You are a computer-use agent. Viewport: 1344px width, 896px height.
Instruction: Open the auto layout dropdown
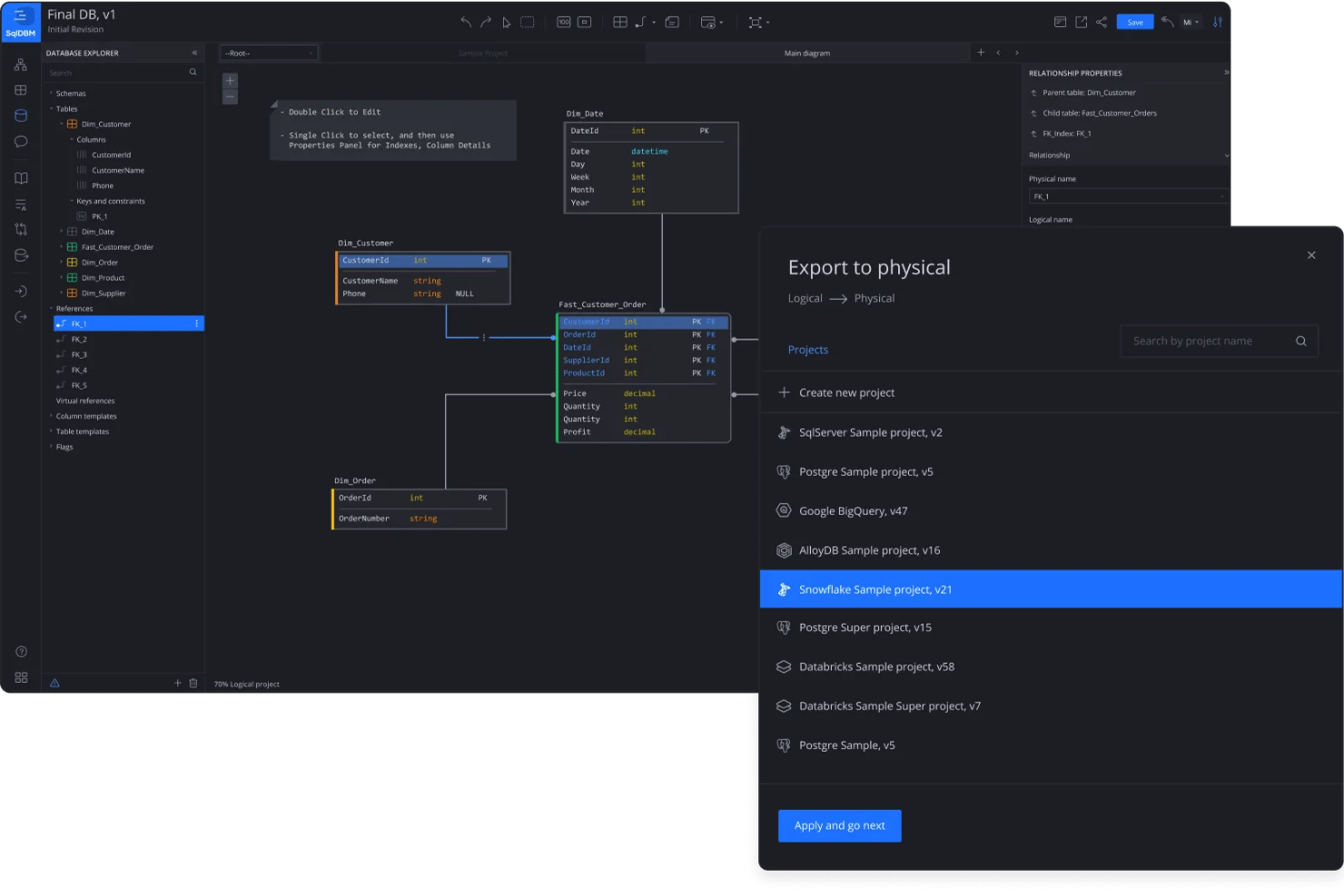758,22
